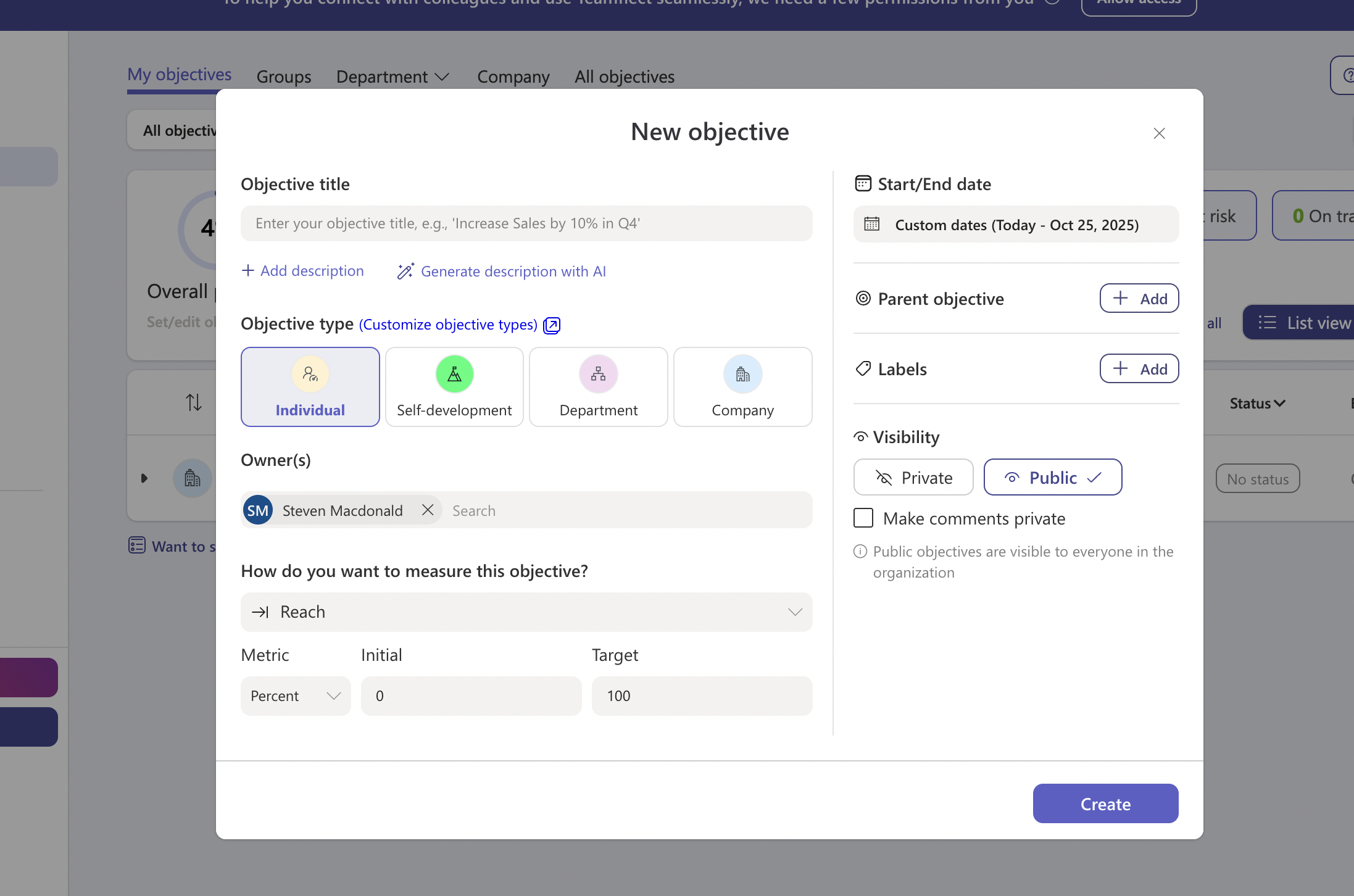
Task: Open Customize objective types link
Action: click(x=449, y=325)
